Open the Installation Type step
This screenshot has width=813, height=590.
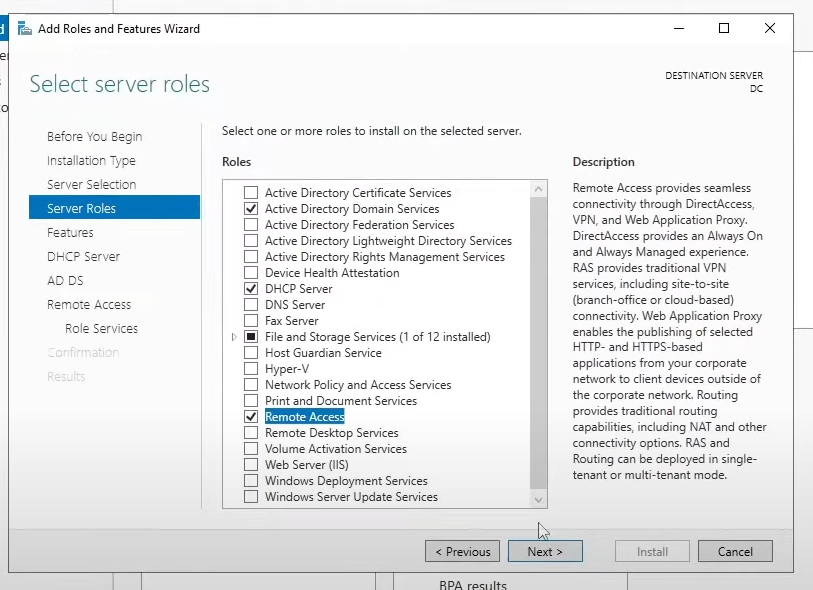[91, 161]
